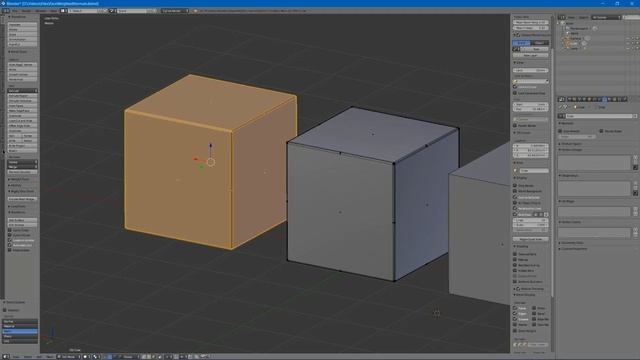
Task: Open the Particles properties tab
Action: pyautogui.click(x=619, y=99)
